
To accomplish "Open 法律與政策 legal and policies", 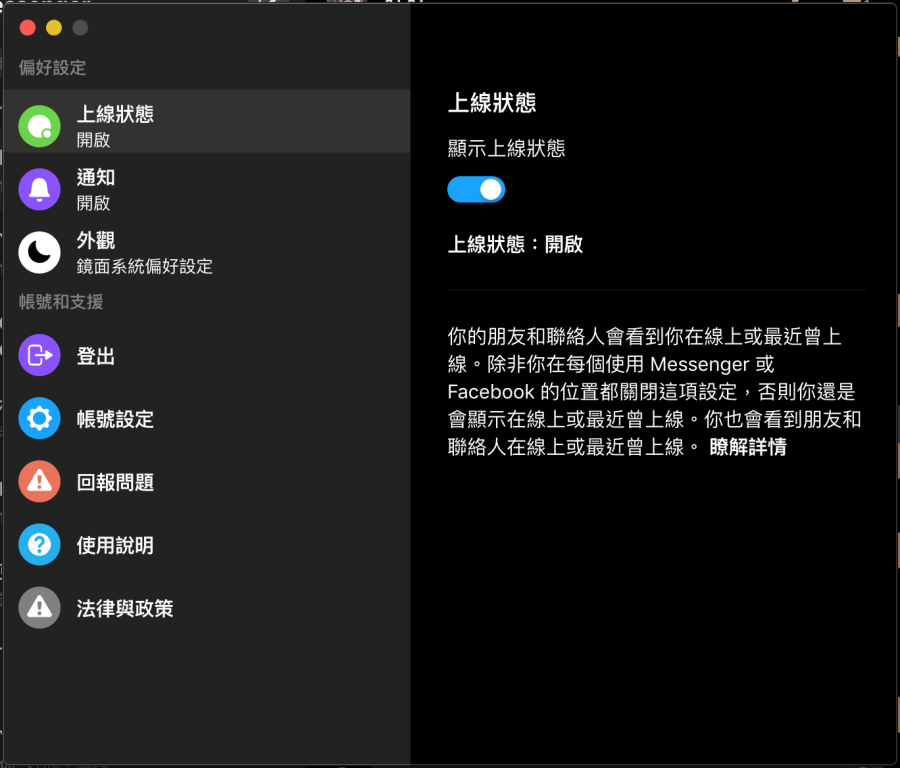I will [207, 608].
